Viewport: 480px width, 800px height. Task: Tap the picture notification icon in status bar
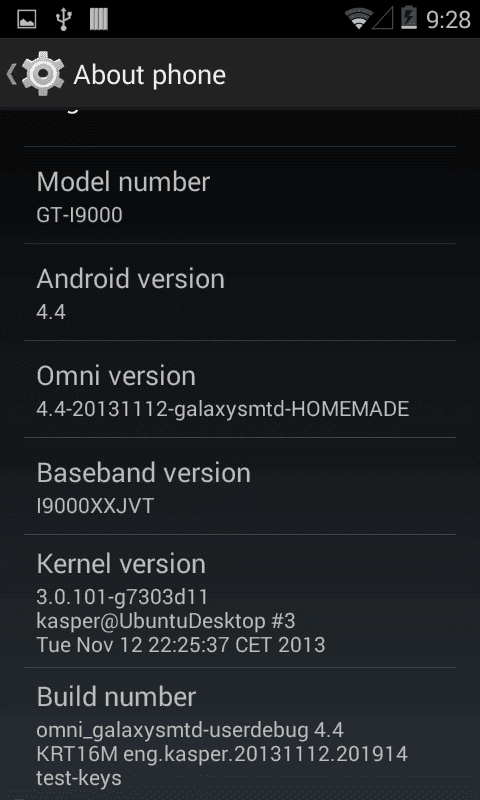(27, 19)
